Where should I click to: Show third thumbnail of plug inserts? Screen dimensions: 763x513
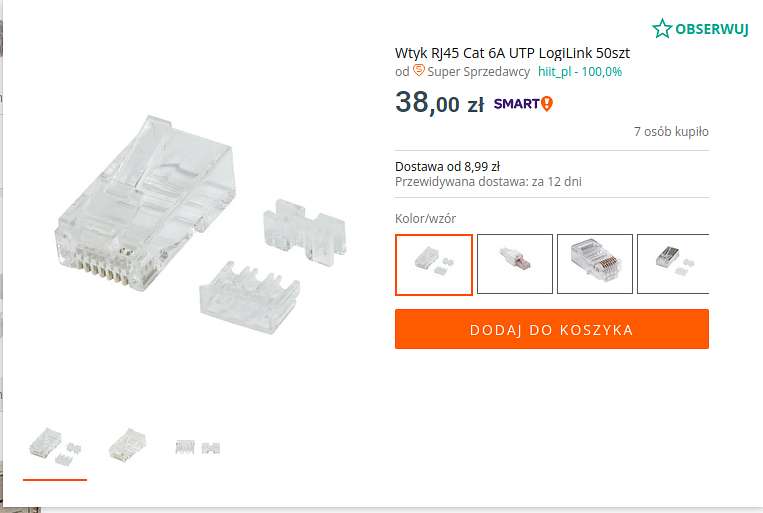(198, 447)
